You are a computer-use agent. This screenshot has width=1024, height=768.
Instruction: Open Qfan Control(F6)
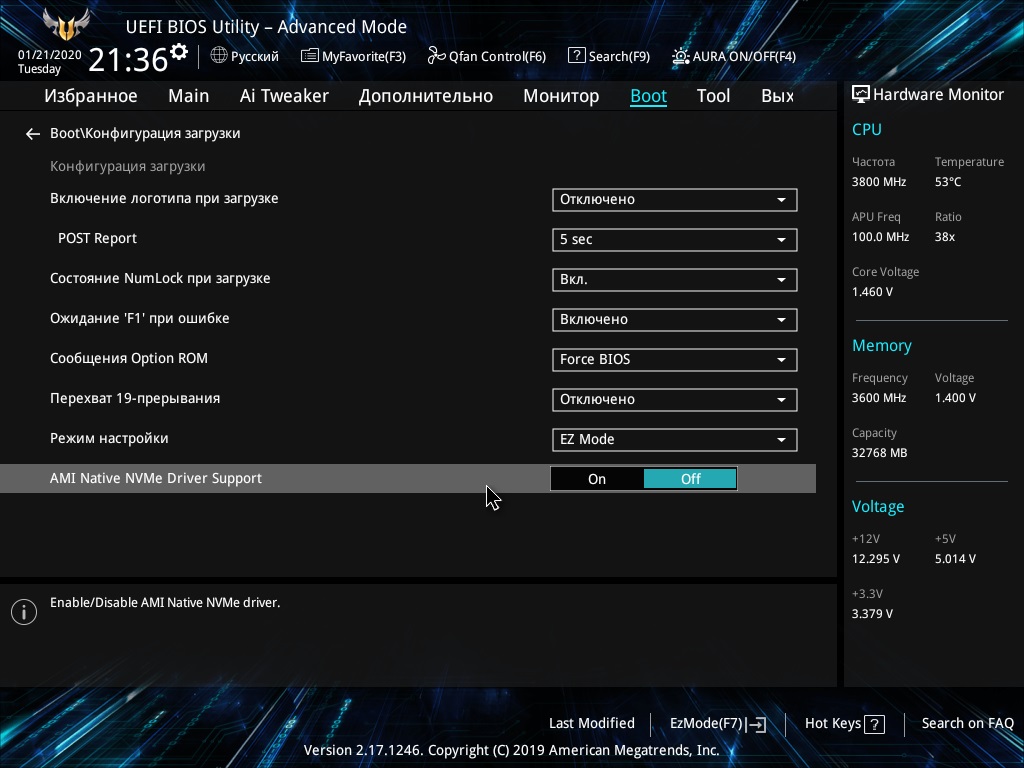[487, 56]
